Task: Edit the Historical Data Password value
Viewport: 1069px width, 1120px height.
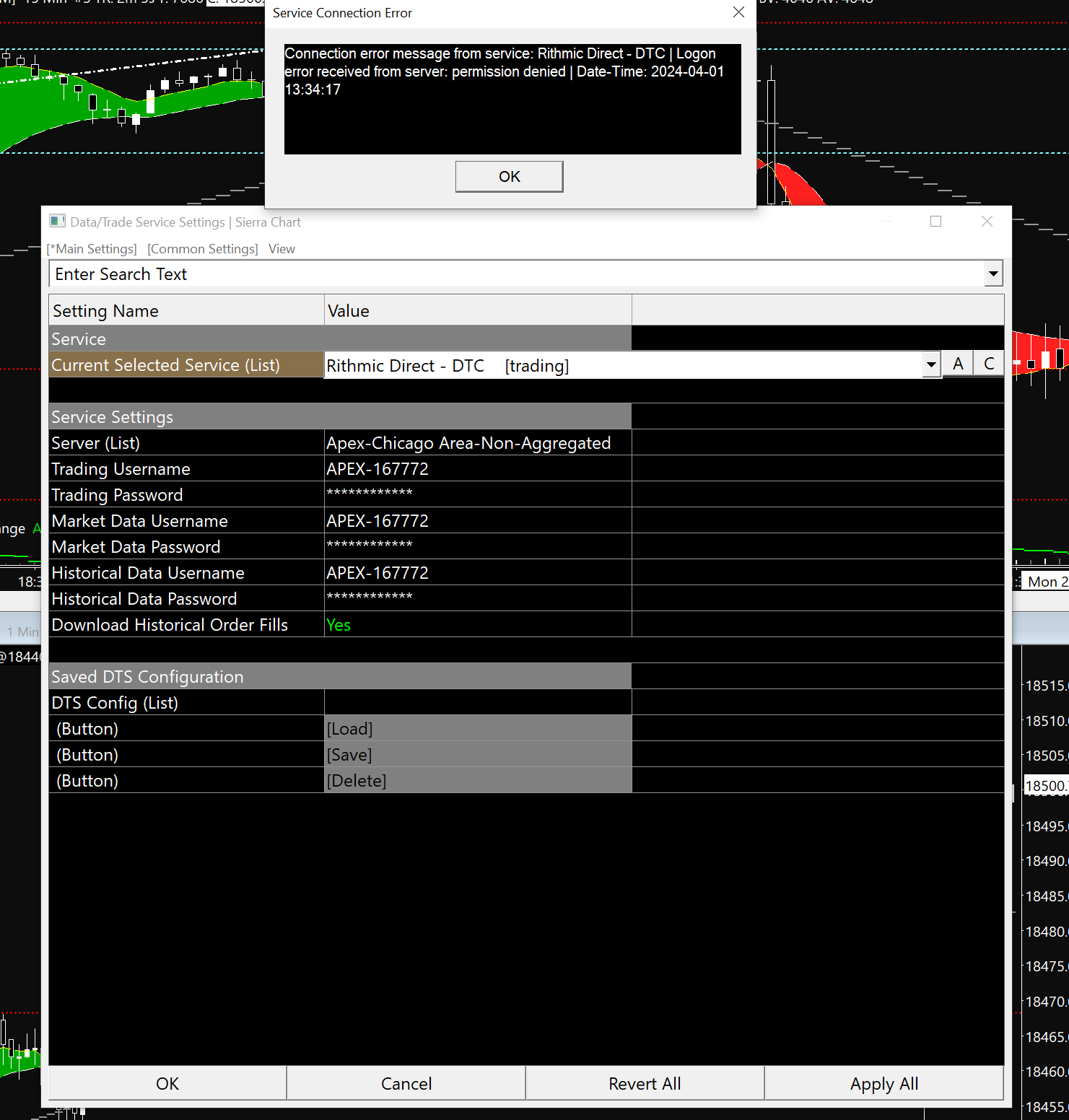Action: [478, 599]
